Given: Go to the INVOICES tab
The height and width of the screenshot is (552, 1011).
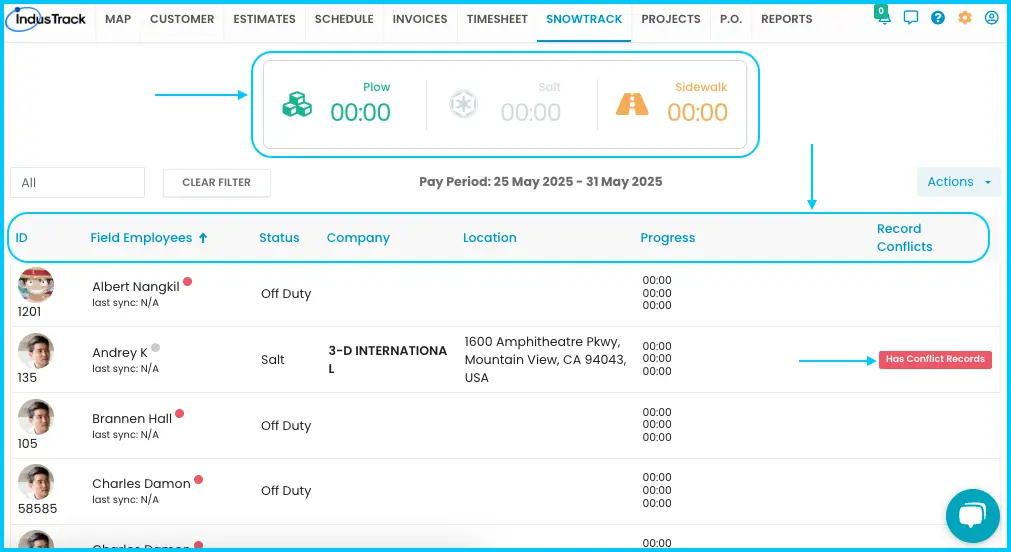Looking at the screenshot, I should click(x=420, y=19).
